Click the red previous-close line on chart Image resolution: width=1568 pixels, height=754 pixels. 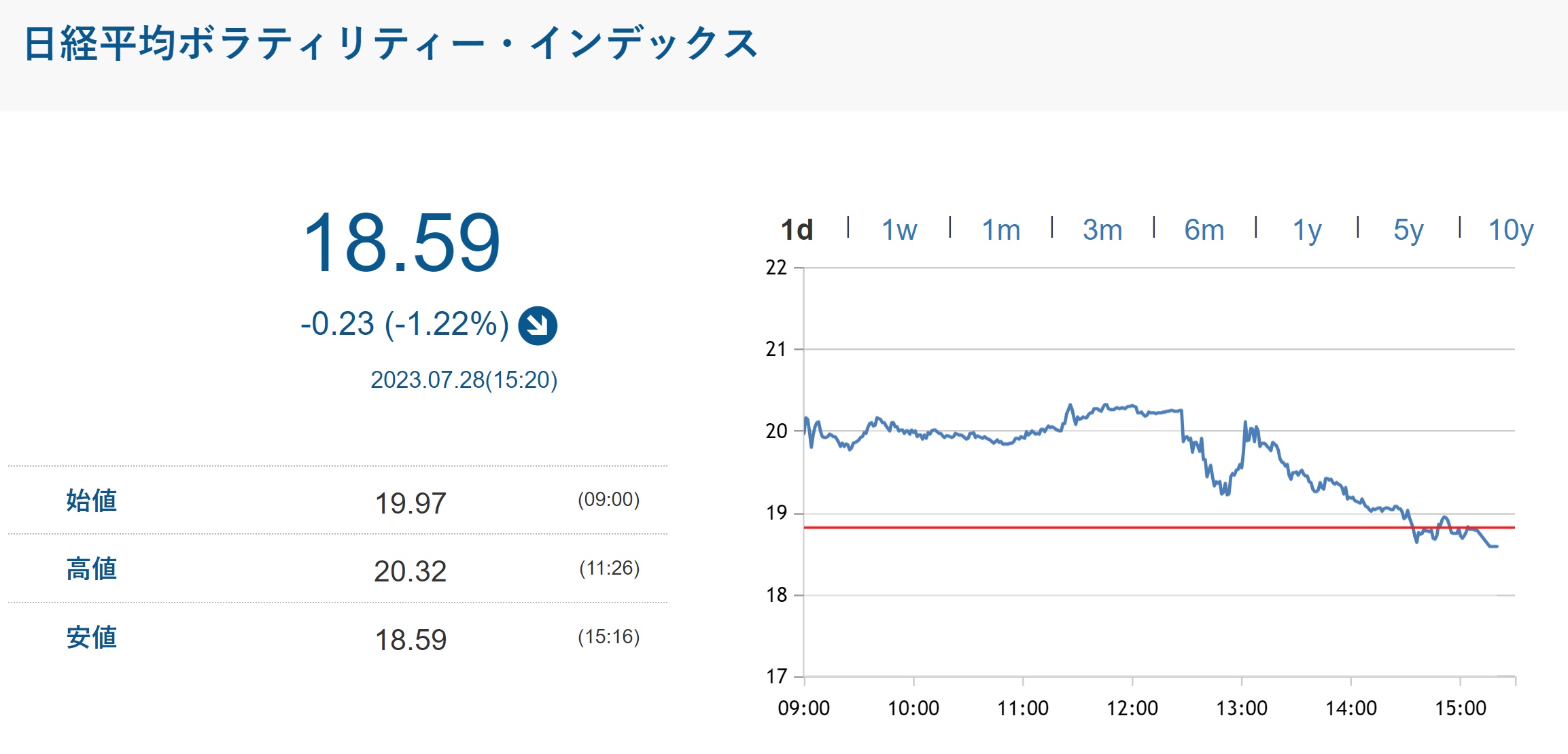pos(1020,527)
